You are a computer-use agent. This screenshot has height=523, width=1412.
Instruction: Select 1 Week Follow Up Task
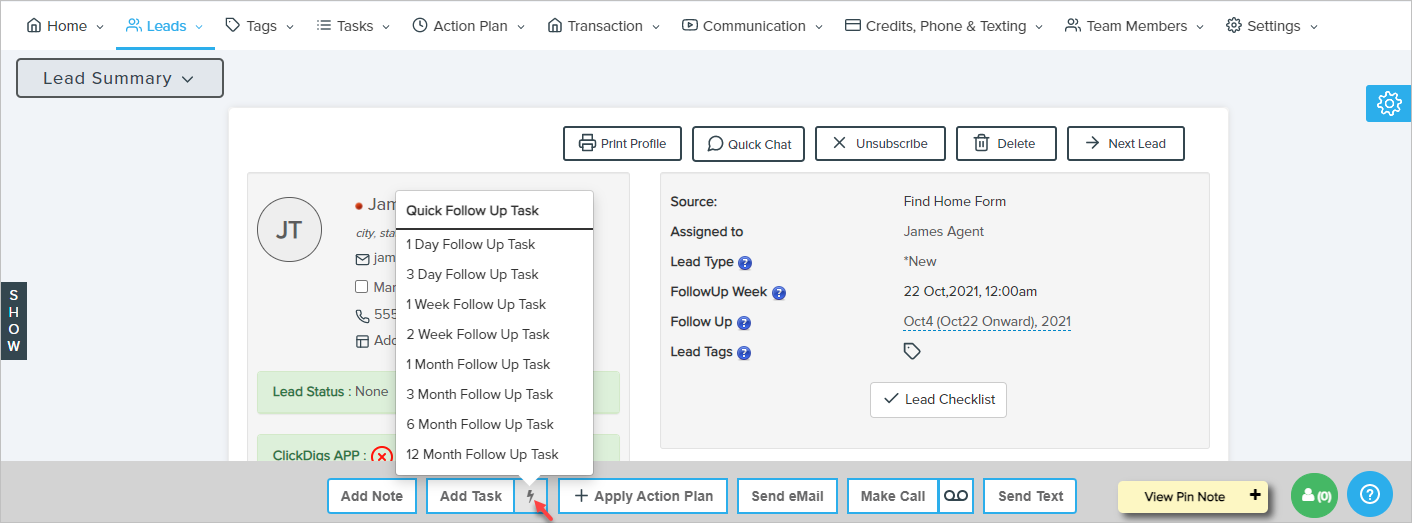476,304
